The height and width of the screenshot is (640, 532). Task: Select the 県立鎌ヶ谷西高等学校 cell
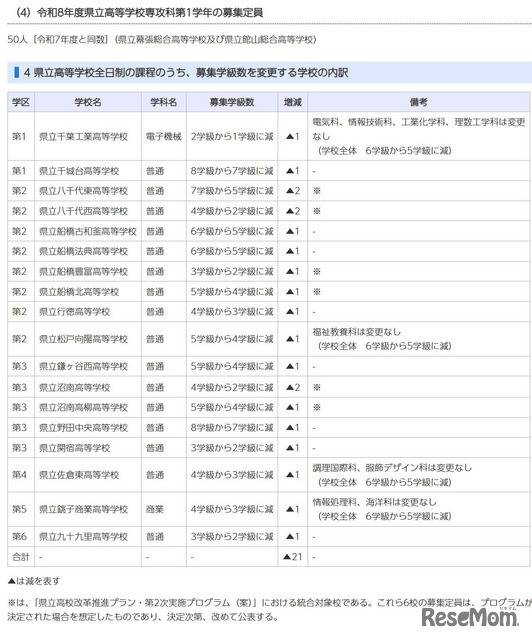88,366
